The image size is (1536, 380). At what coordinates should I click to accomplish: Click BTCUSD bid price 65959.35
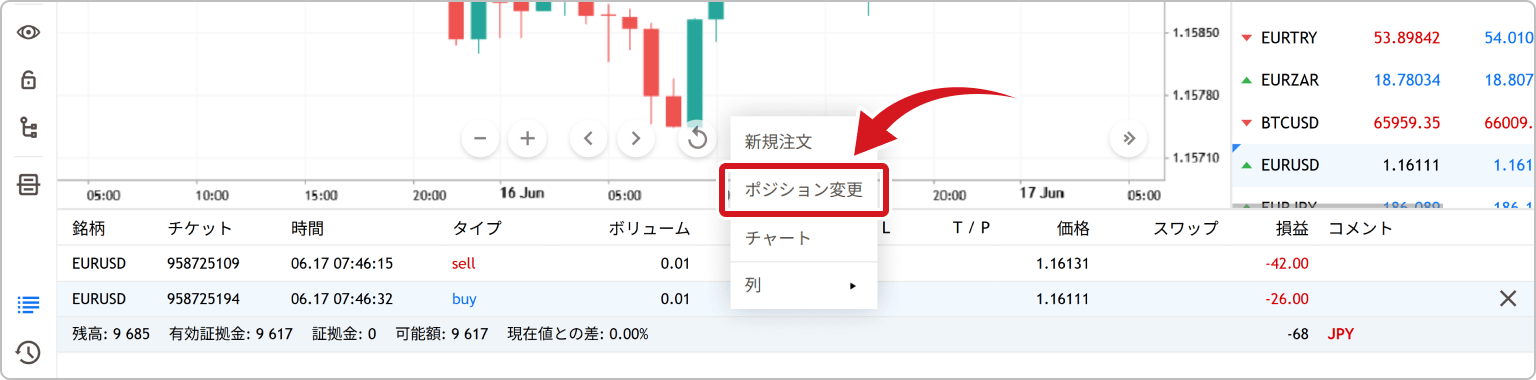coord(1407,123)
